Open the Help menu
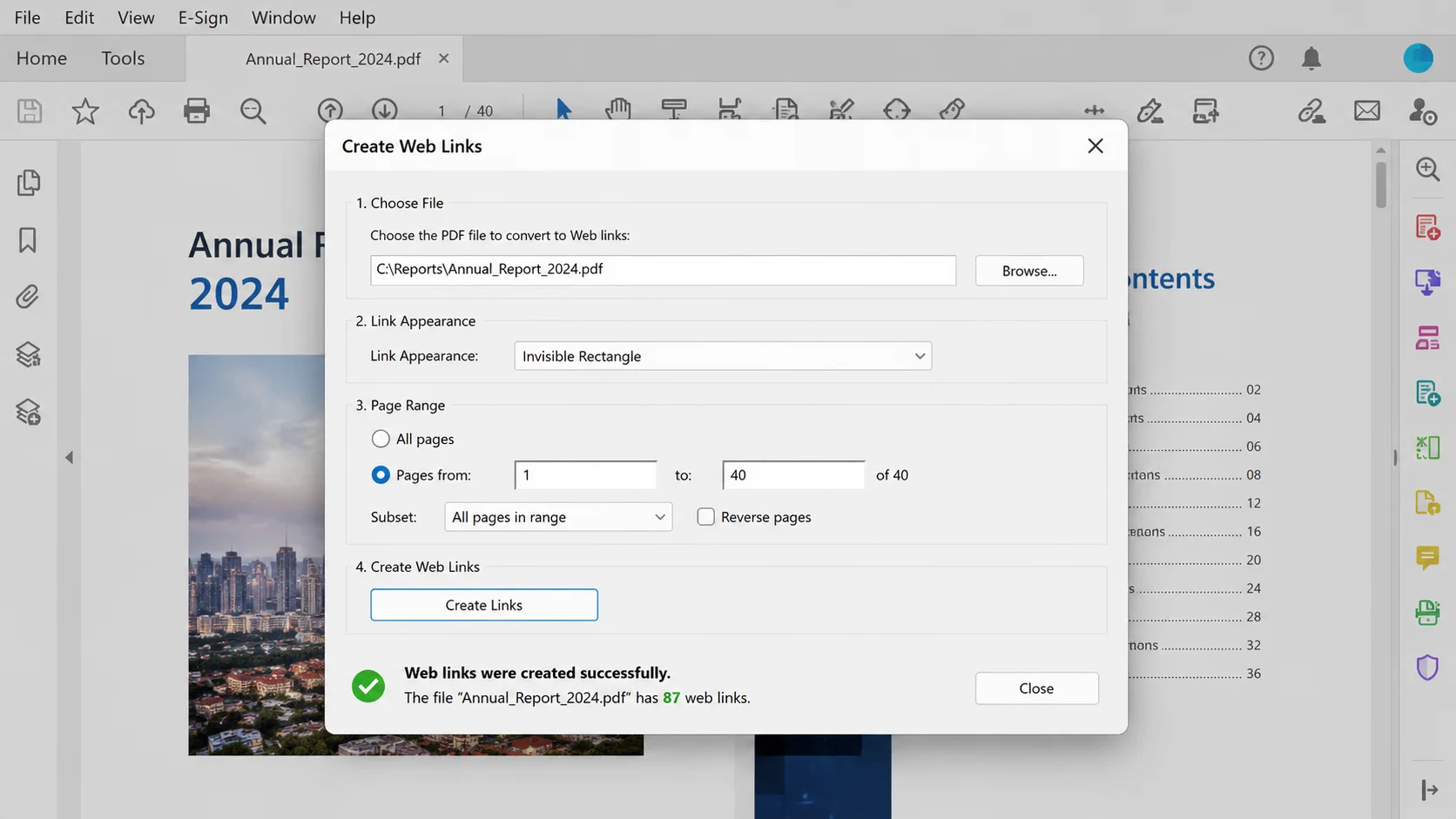Image resolution: width=1456 pixels, height=819 pixels. pos(357,17)
